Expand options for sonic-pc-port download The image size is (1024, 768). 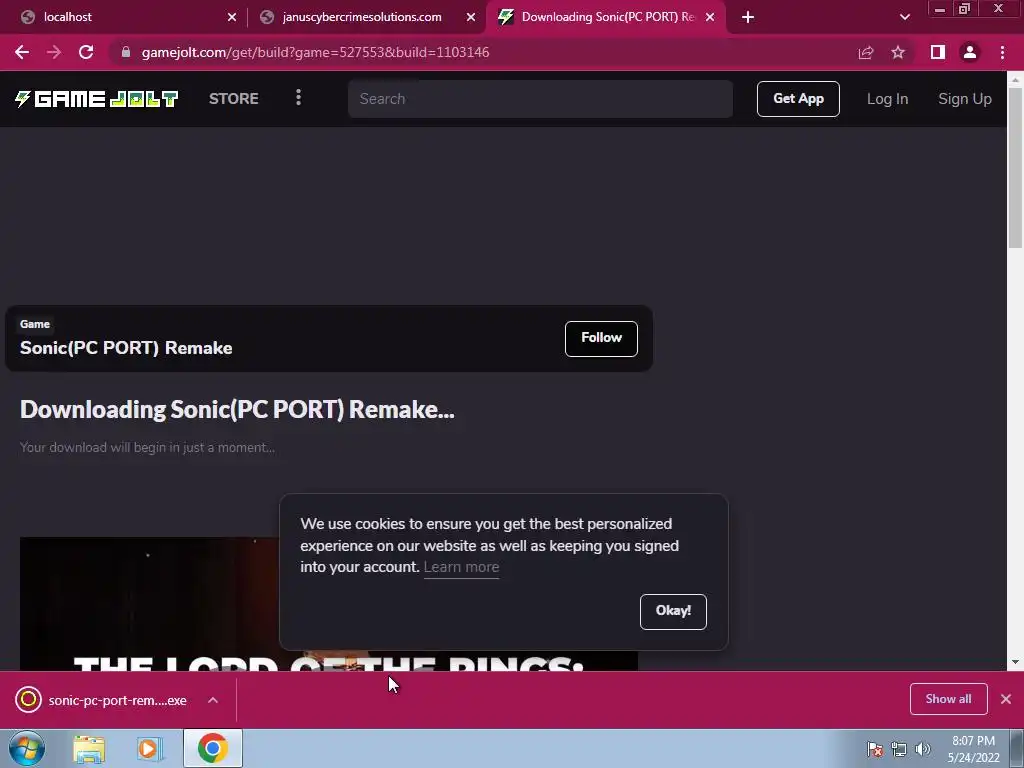[213, 699]
